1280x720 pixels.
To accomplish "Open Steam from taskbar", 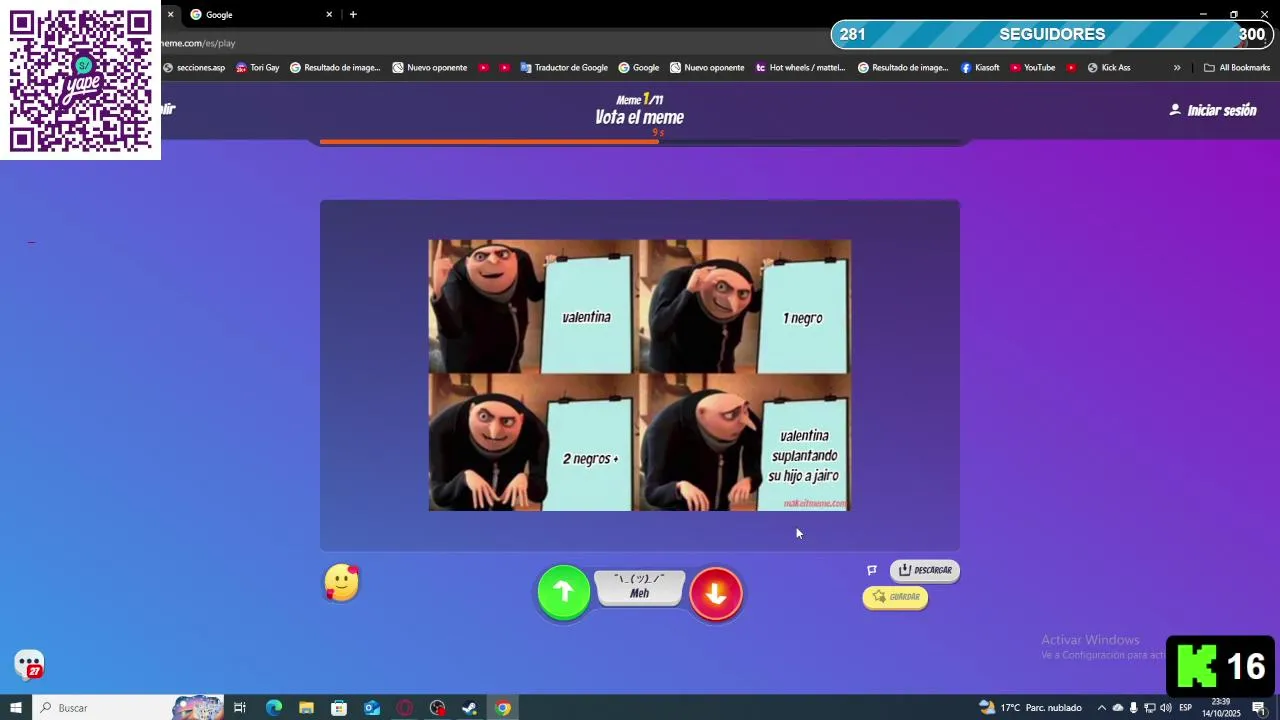I will tap(469, 708).
